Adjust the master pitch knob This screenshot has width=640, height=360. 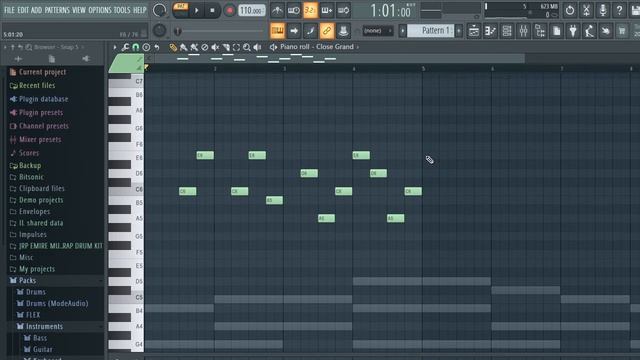click(x=159, y=31)
